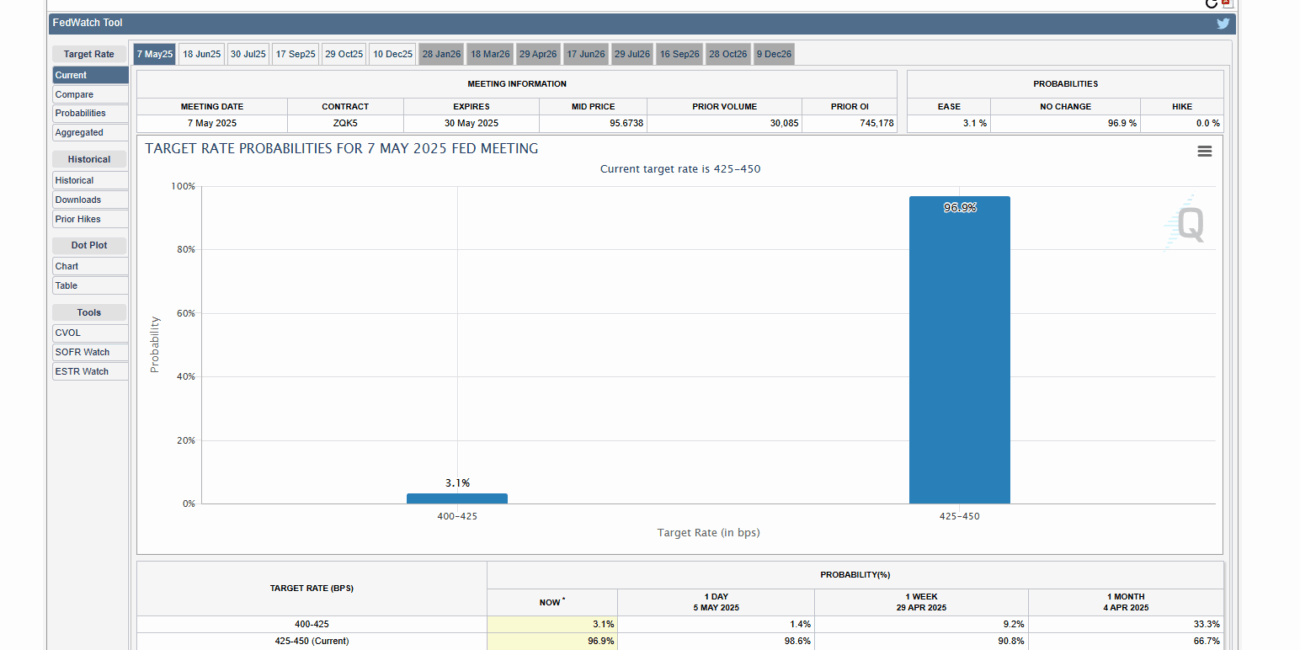This screenshot has height=650, width=1300.
Task: Click the 3.1% label above the small bar
Action: [457, 483]
